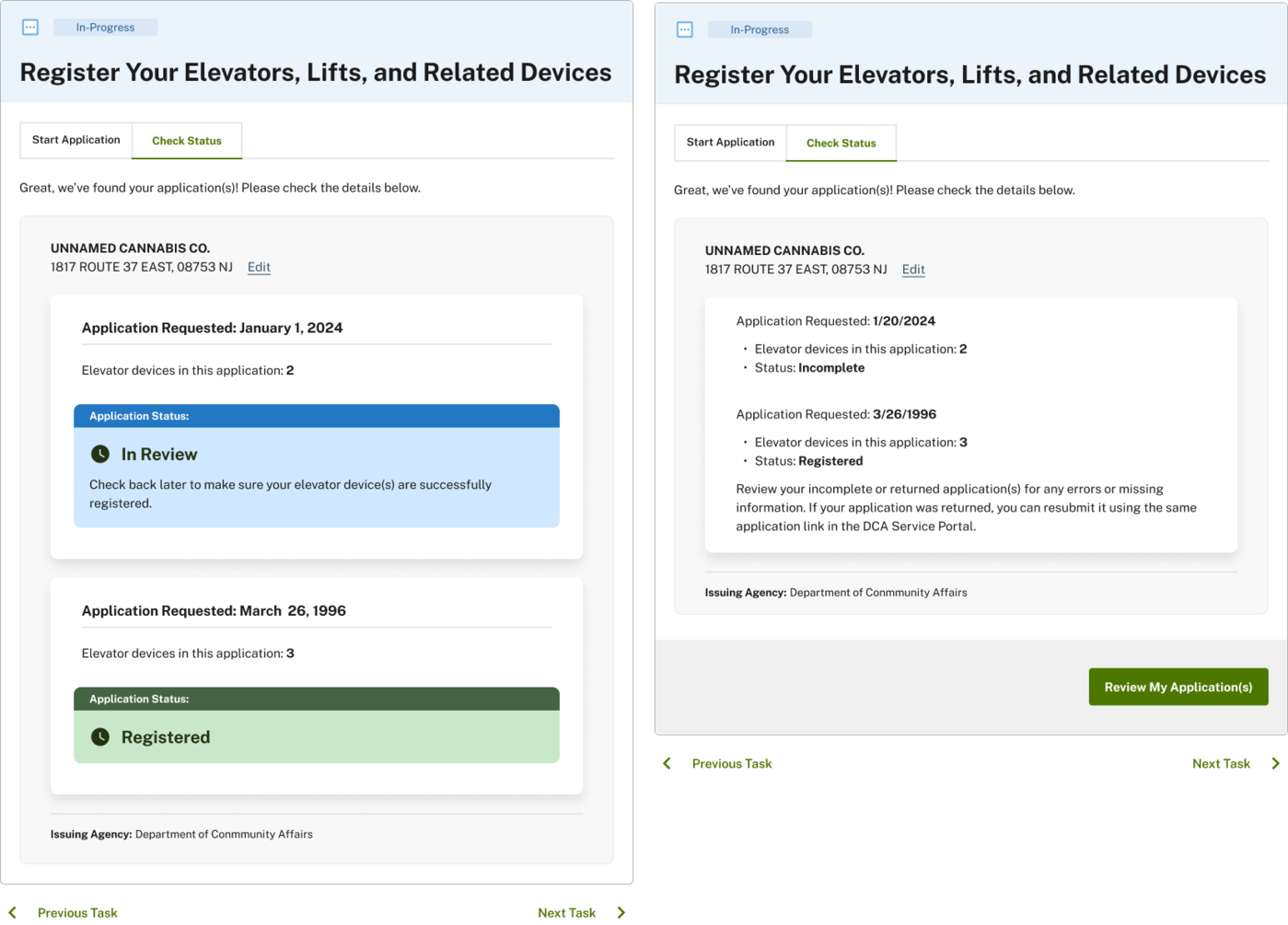Viewport: 1288px width, 925px height.
Task: Click Previous Task at the bottom left
Action: 77,912
